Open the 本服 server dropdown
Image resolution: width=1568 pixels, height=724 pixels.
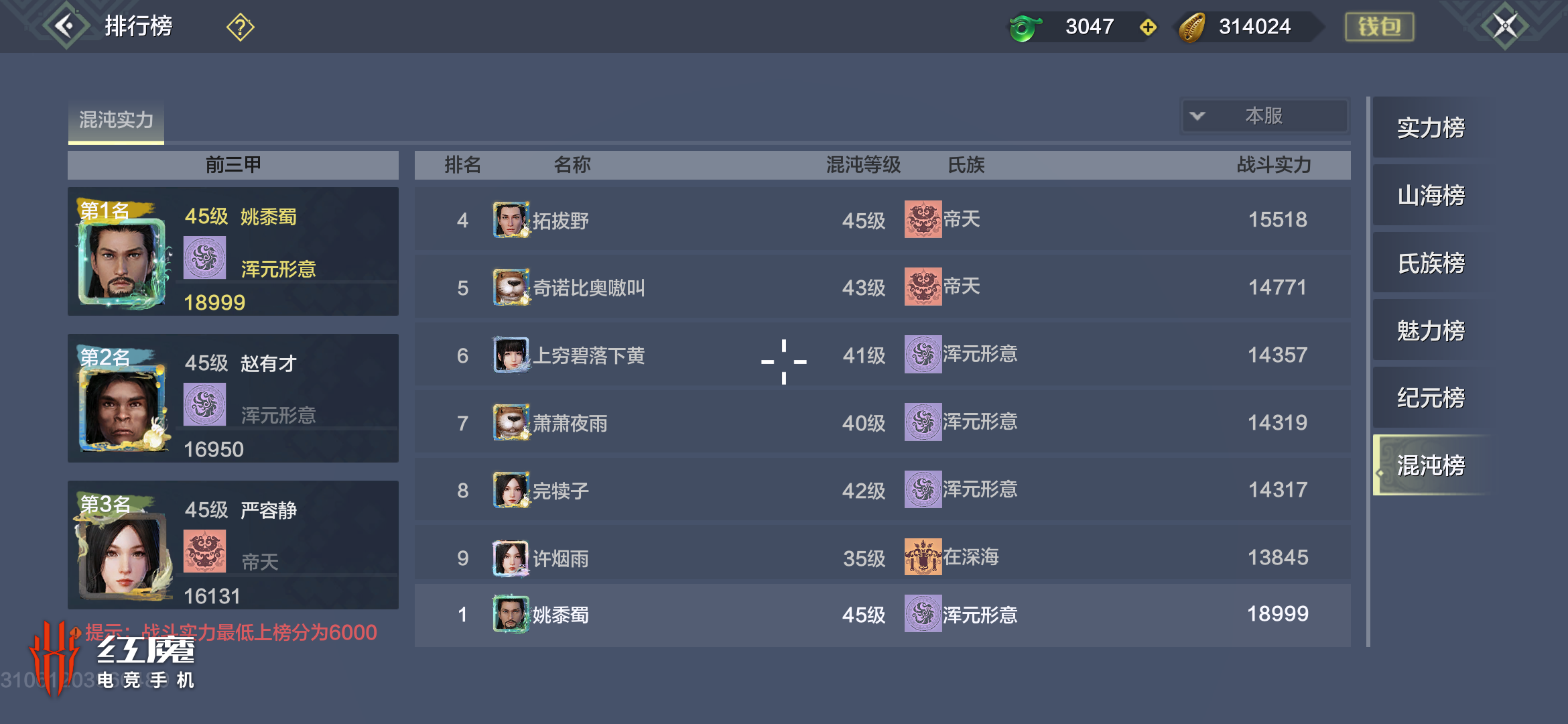[1264, 116]
